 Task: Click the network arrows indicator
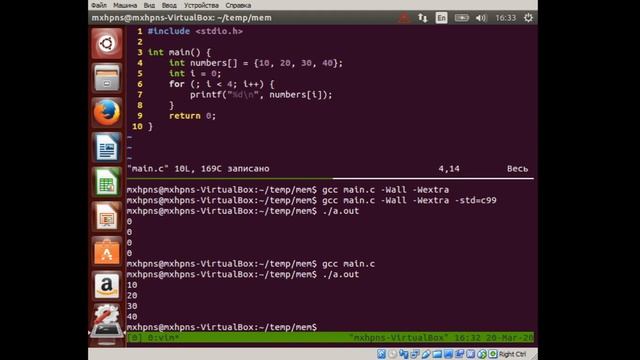coord(422,18)
